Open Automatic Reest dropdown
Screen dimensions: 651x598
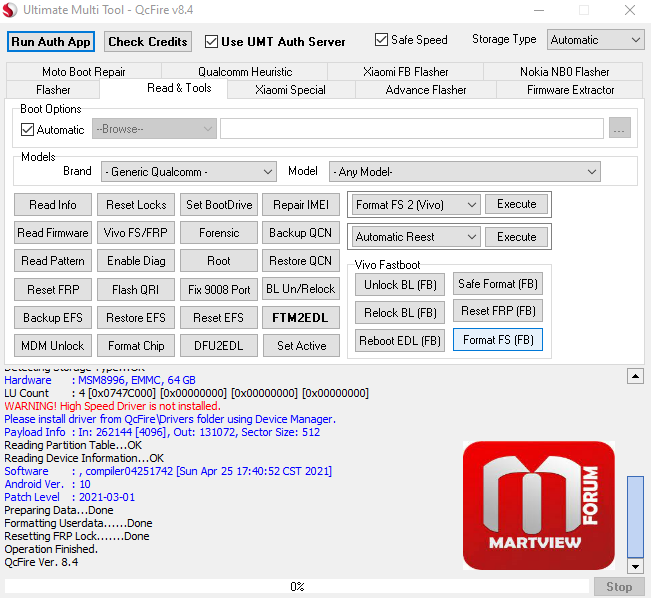click(416, 237)
